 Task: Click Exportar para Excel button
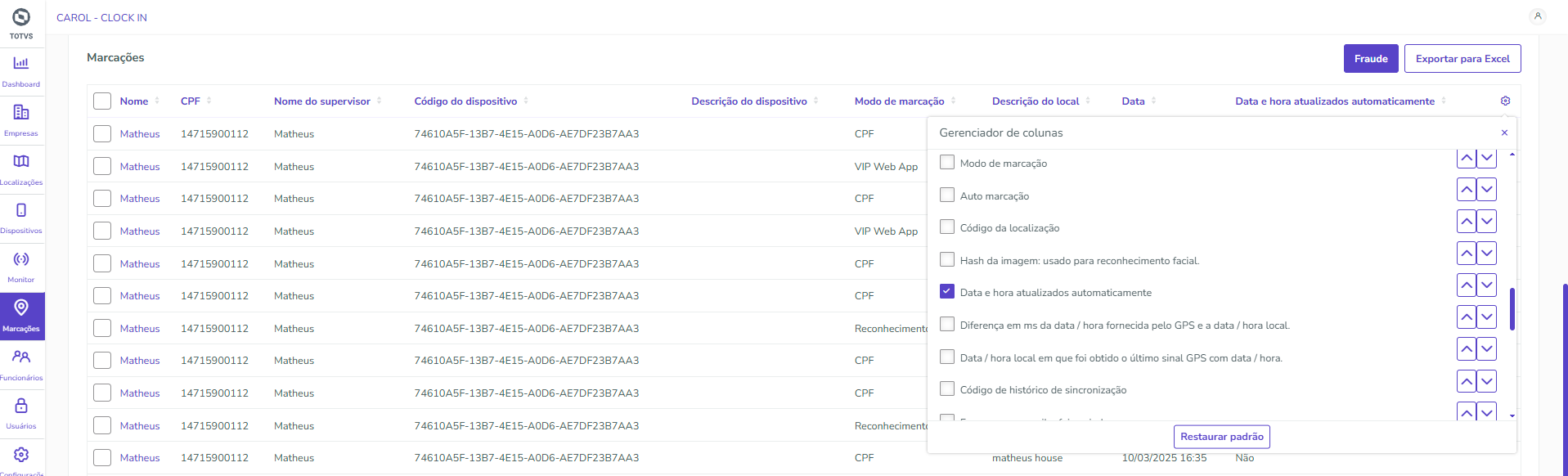click(x=1462, y=59)
